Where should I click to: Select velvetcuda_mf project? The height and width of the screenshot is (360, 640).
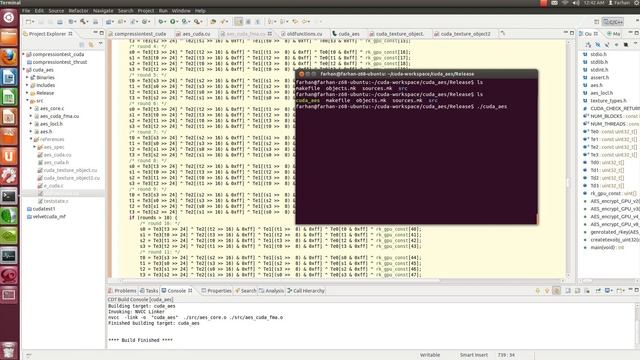click(x=49, y=217)
